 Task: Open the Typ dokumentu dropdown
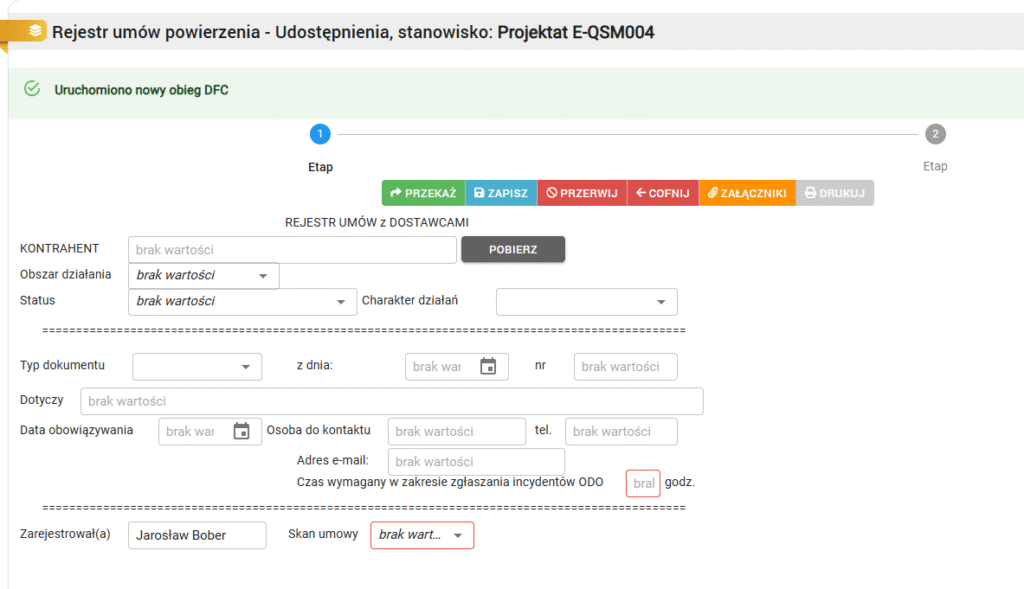click(245, 367)
